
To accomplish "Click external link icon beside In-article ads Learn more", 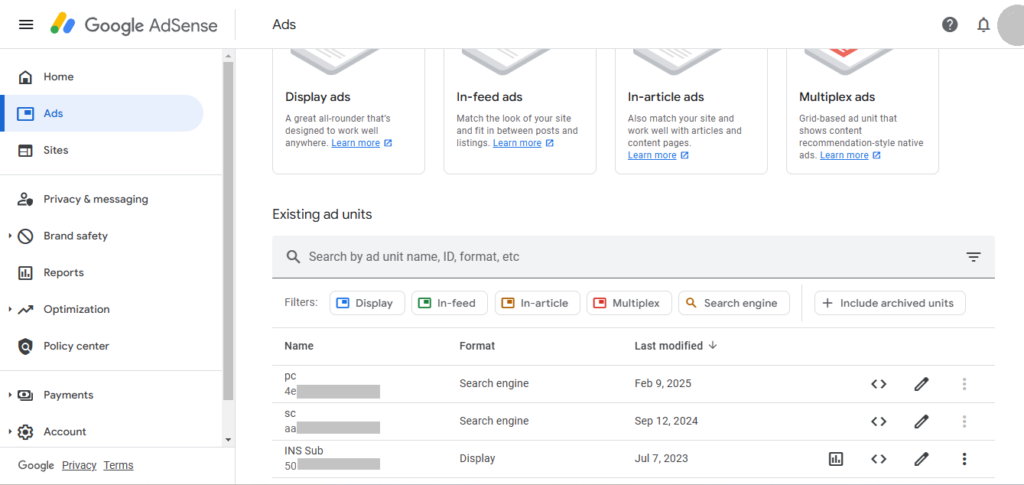I will [x=684, y=155].
